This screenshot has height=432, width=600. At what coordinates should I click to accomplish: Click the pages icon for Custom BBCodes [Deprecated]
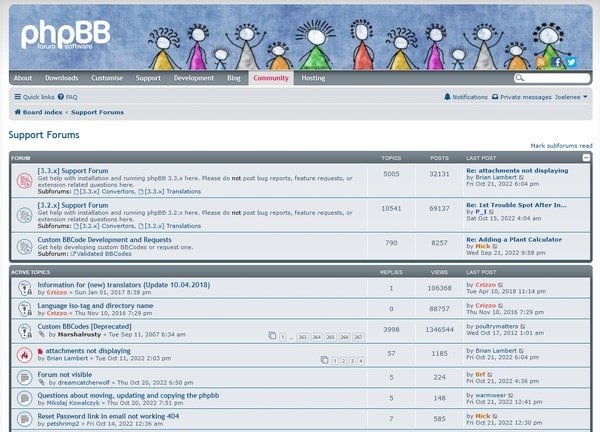coord(272,336)
